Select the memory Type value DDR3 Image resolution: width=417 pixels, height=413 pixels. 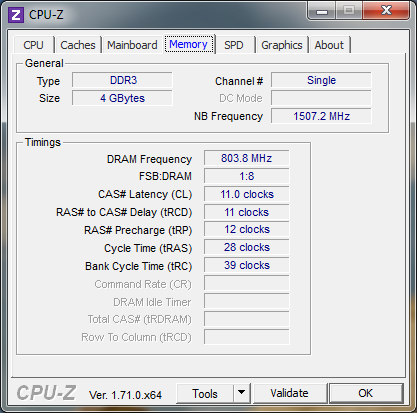pyautogui.click(x=122, y=80)
